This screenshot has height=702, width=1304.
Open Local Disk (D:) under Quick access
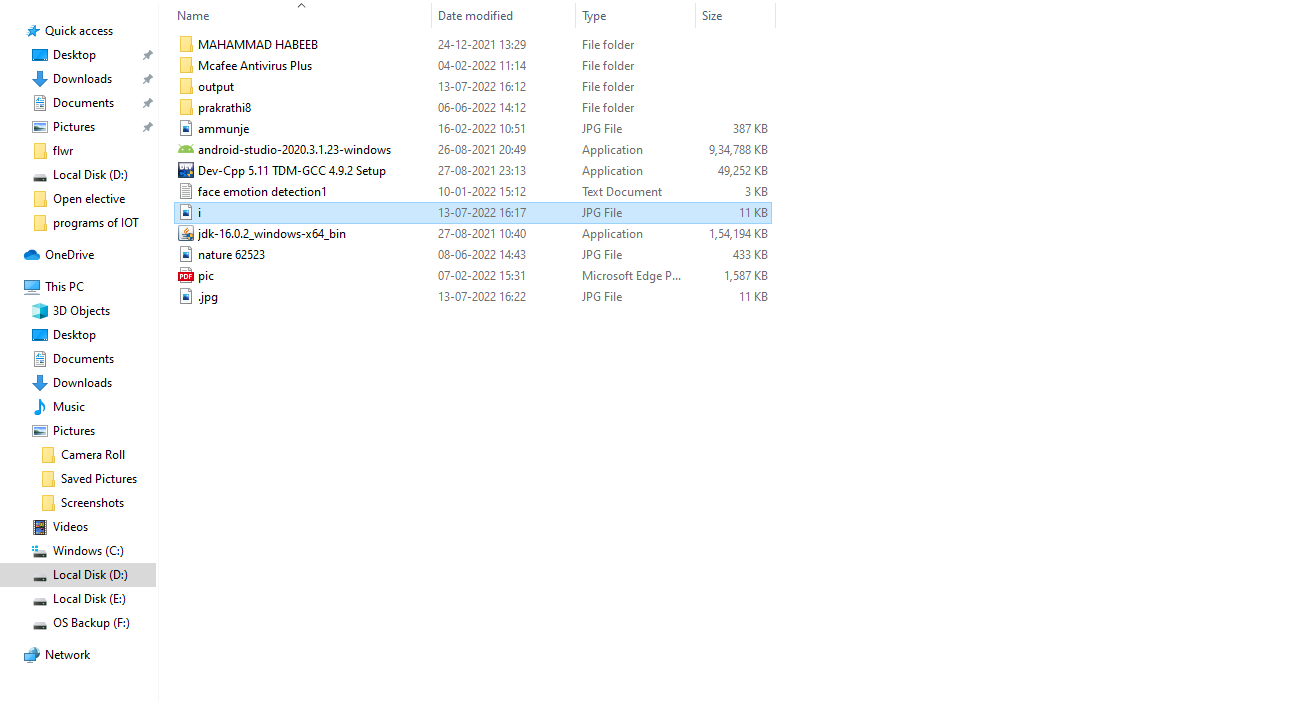[90, 174]
